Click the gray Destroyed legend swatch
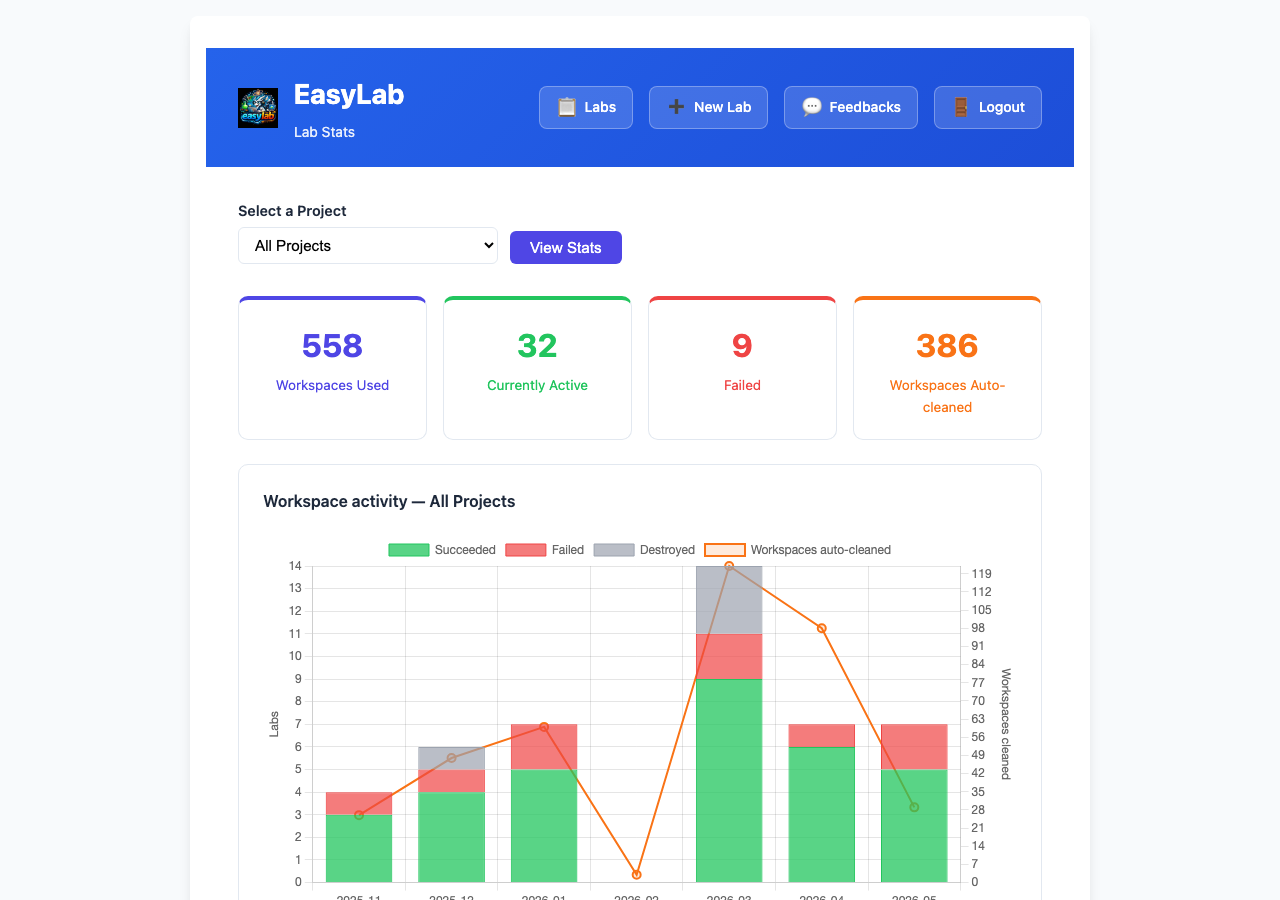This screenshot has width=1280, height=900. 614,550
